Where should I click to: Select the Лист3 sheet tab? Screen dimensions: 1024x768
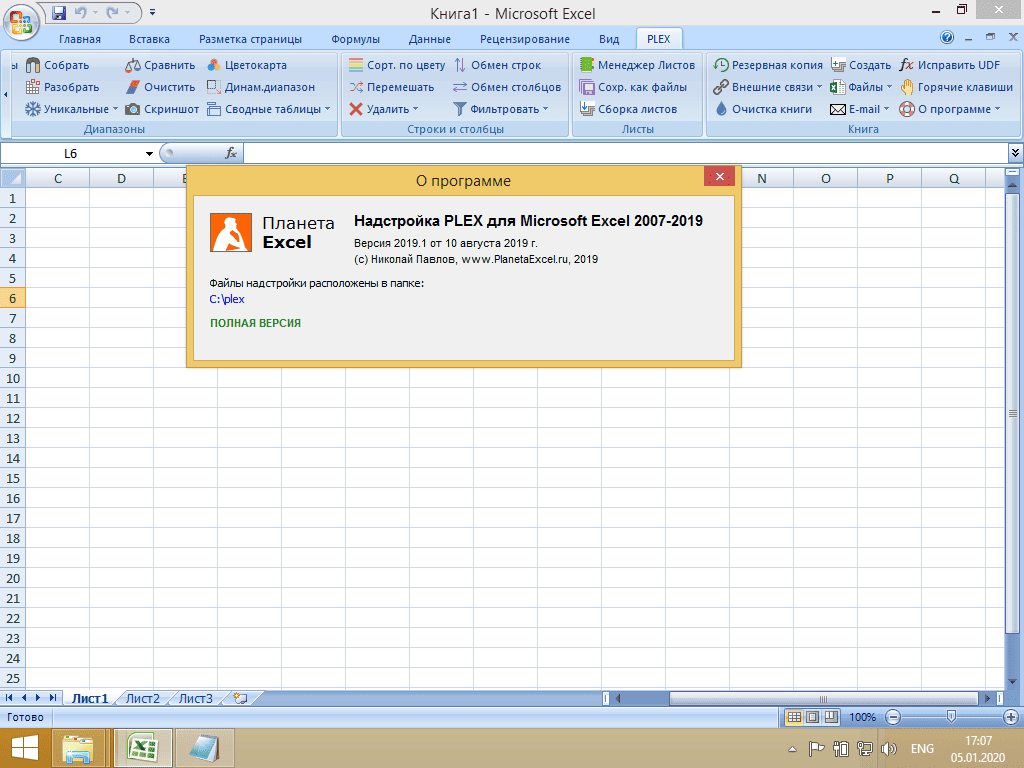pyautogui.click(x=196, y=698)
